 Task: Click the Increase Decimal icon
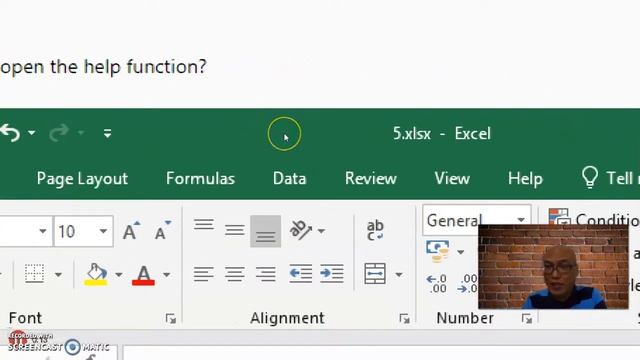436,283
